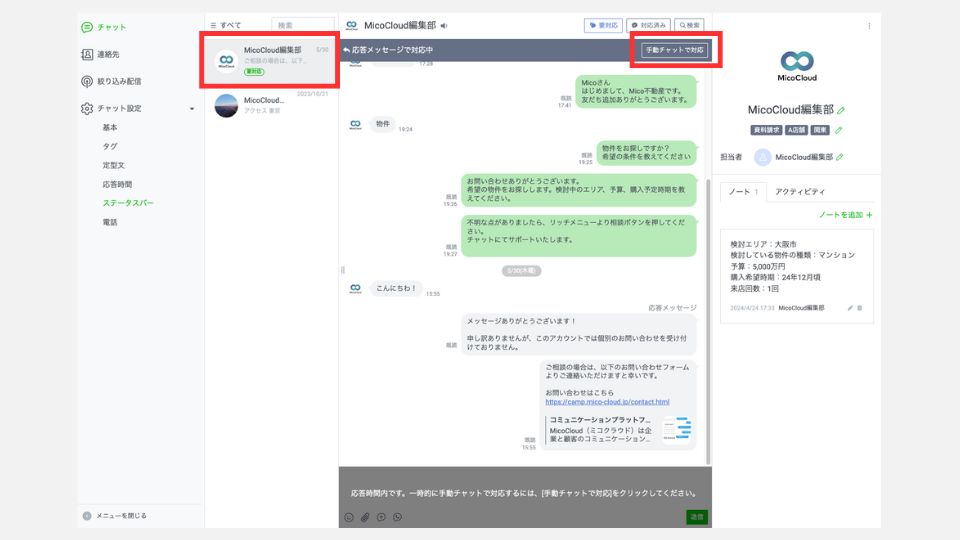Select 応答時間 under chat settings
Viewport: 960px width, 540px height.
(x=117, y=184)
